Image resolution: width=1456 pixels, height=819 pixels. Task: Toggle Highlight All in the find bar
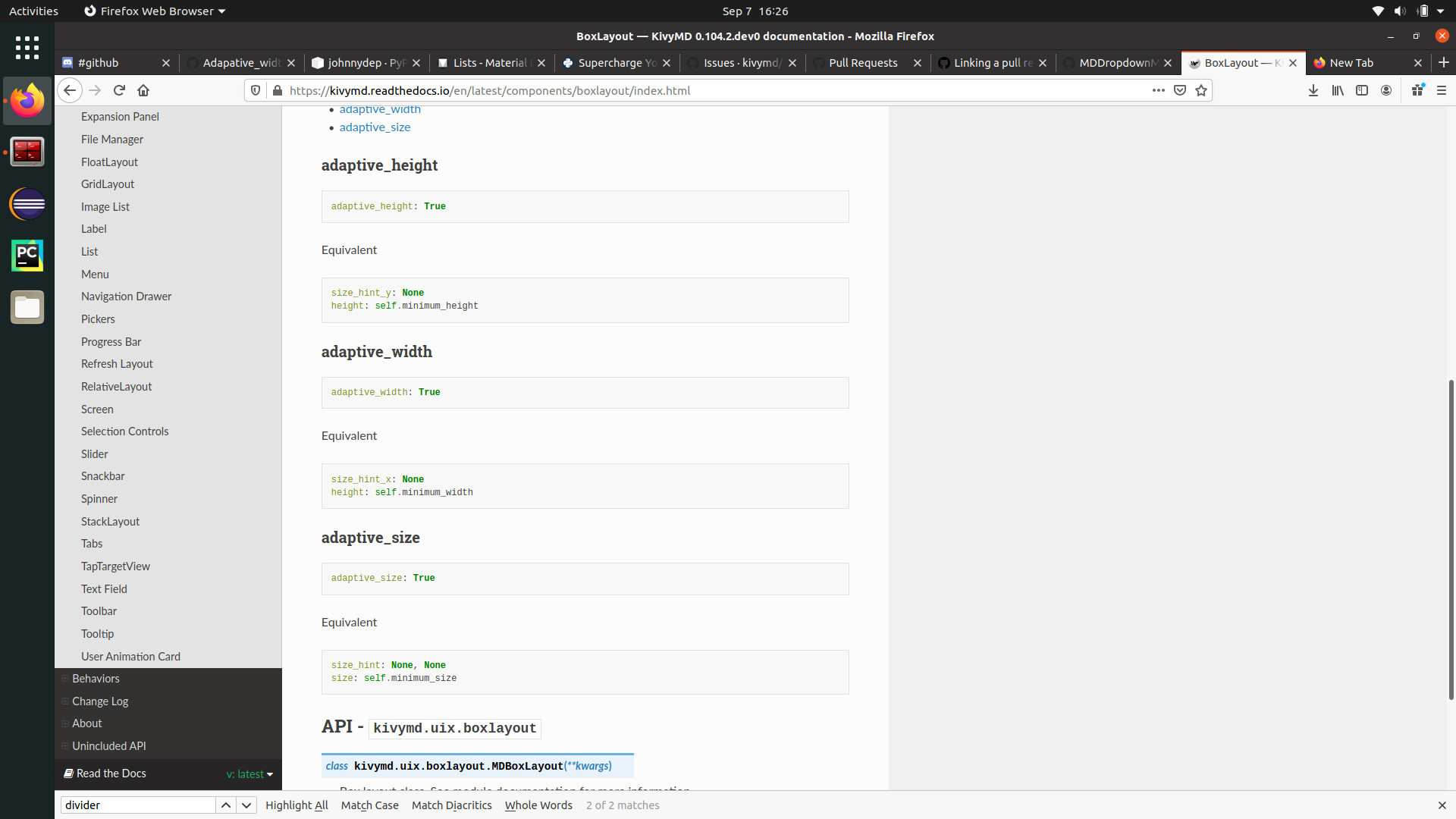(296, 805)
